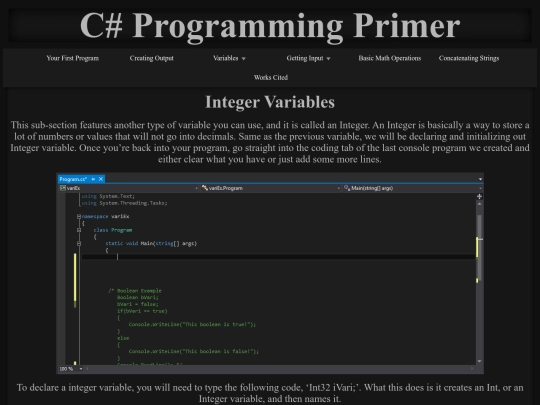This screenshot has width=540, height=405.
Task: Open the variEx.Program class dropdown
Action: point(339,188)
